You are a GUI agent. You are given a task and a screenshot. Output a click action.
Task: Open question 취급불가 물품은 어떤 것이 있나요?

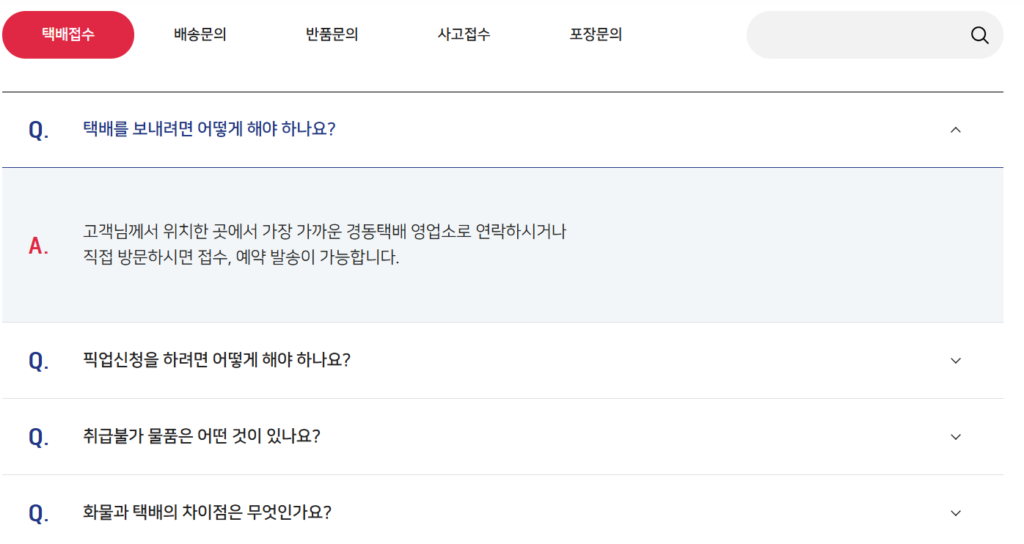[201, 436]
